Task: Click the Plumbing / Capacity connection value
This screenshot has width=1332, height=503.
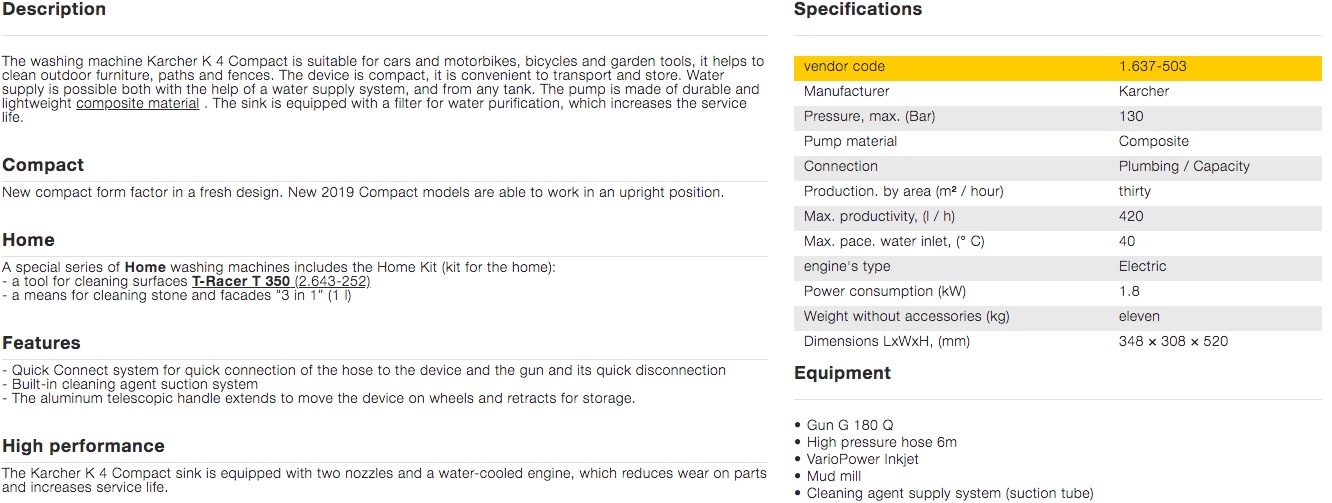Action: [1184, 167]
